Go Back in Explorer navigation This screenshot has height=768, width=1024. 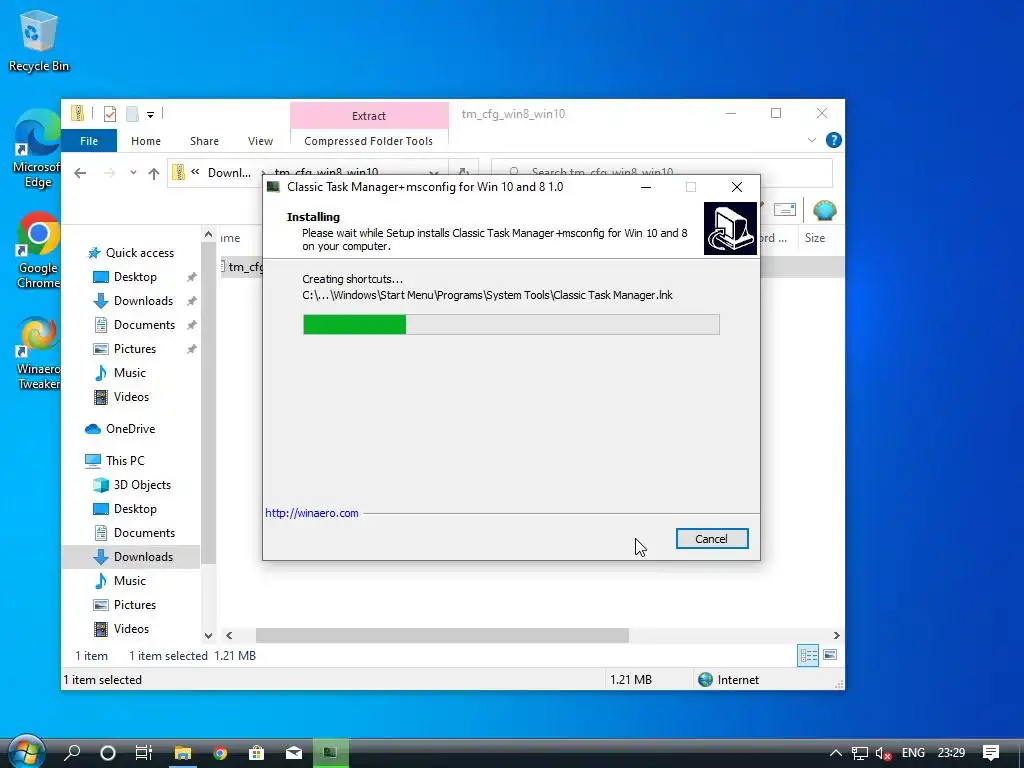[80, 173]
